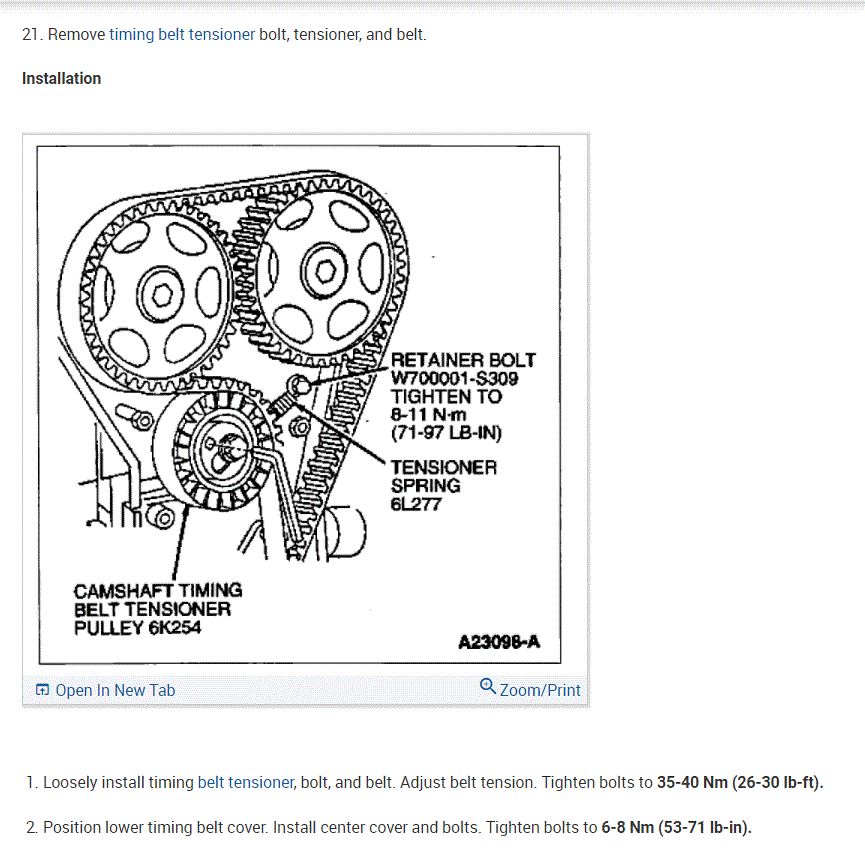Screen dimensions: 865x850
Task: Click the bold '6-8 Nm (53-71 lb-in)' torque text
Action: tap(676, 827)
